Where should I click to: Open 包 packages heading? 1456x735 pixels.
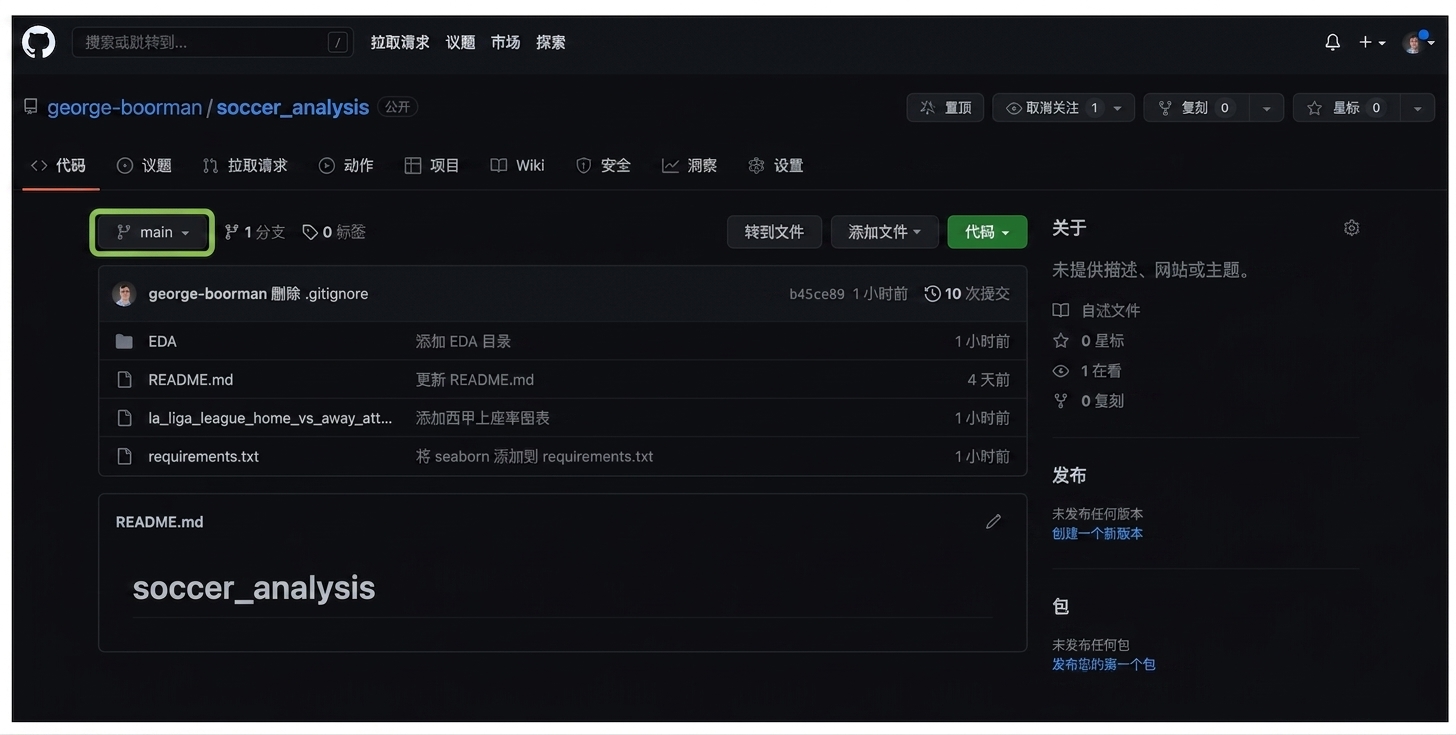tap(1061, 607)
